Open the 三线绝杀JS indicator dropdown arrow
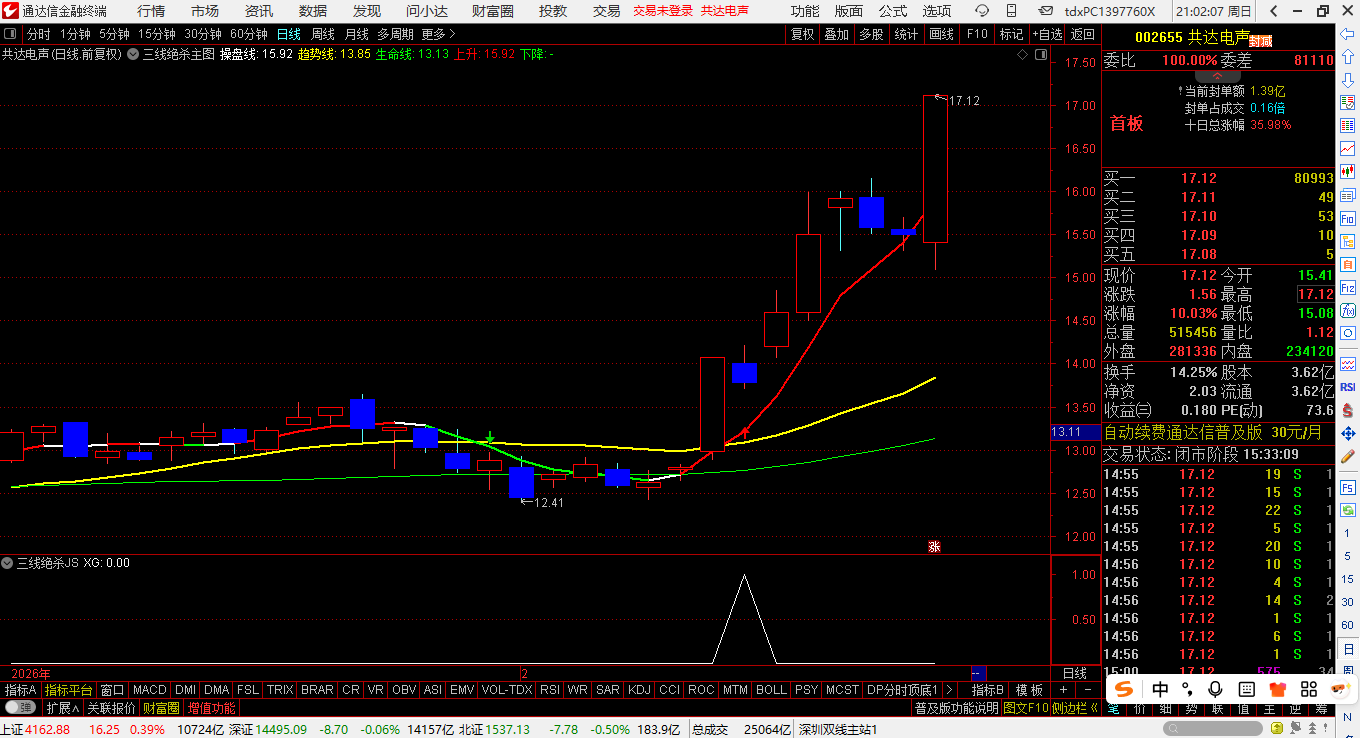 pos(8,563)
